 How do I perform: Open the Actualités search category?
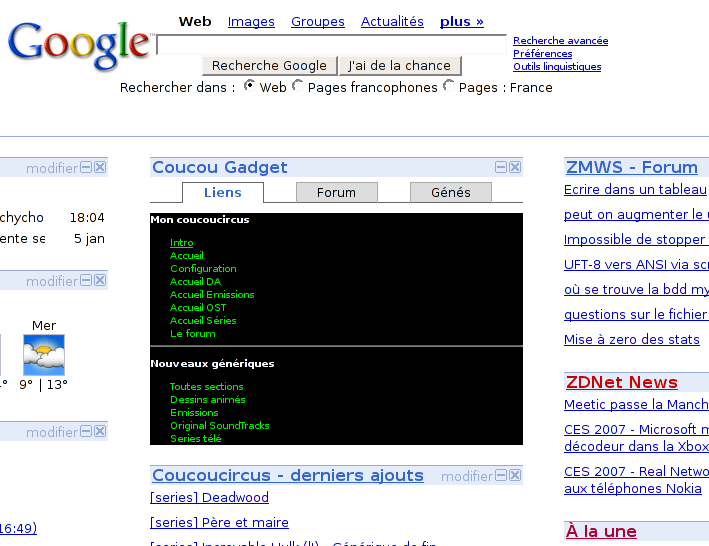click(x=392, y=22)
